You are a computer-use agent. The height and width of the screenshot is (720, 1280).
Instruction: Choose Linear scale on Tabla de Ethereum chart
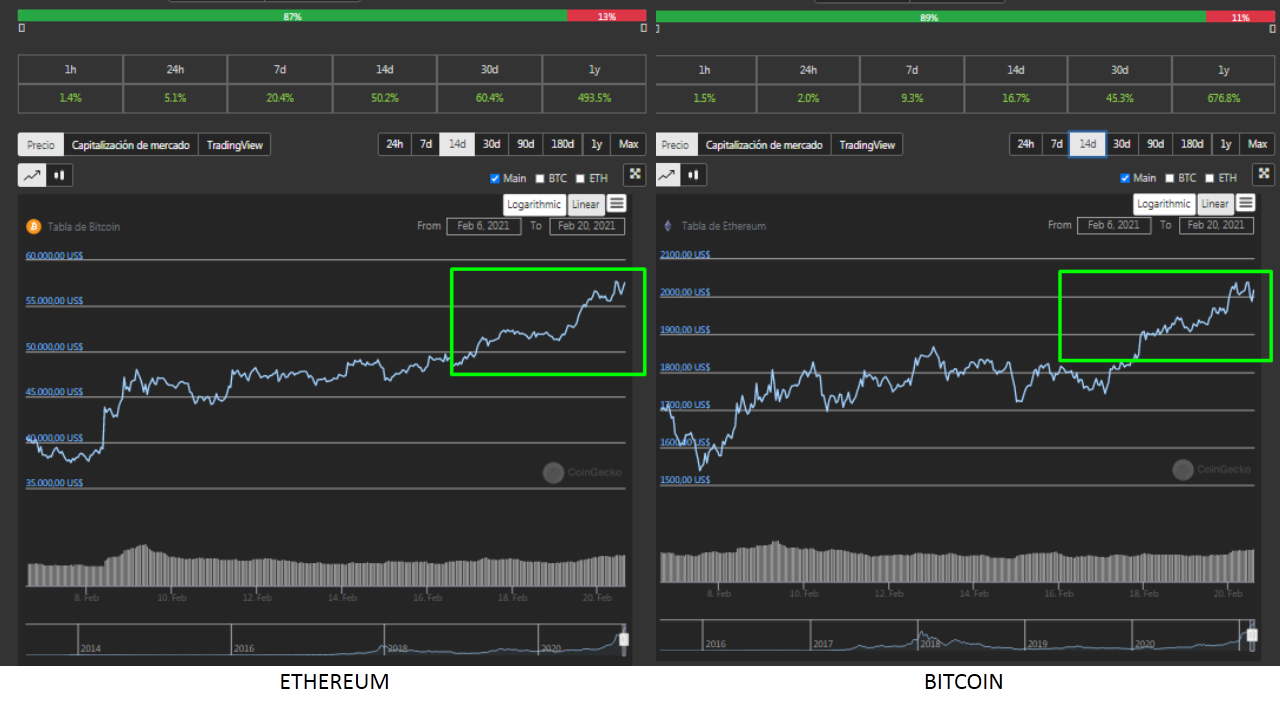[x=1215, y=203]
